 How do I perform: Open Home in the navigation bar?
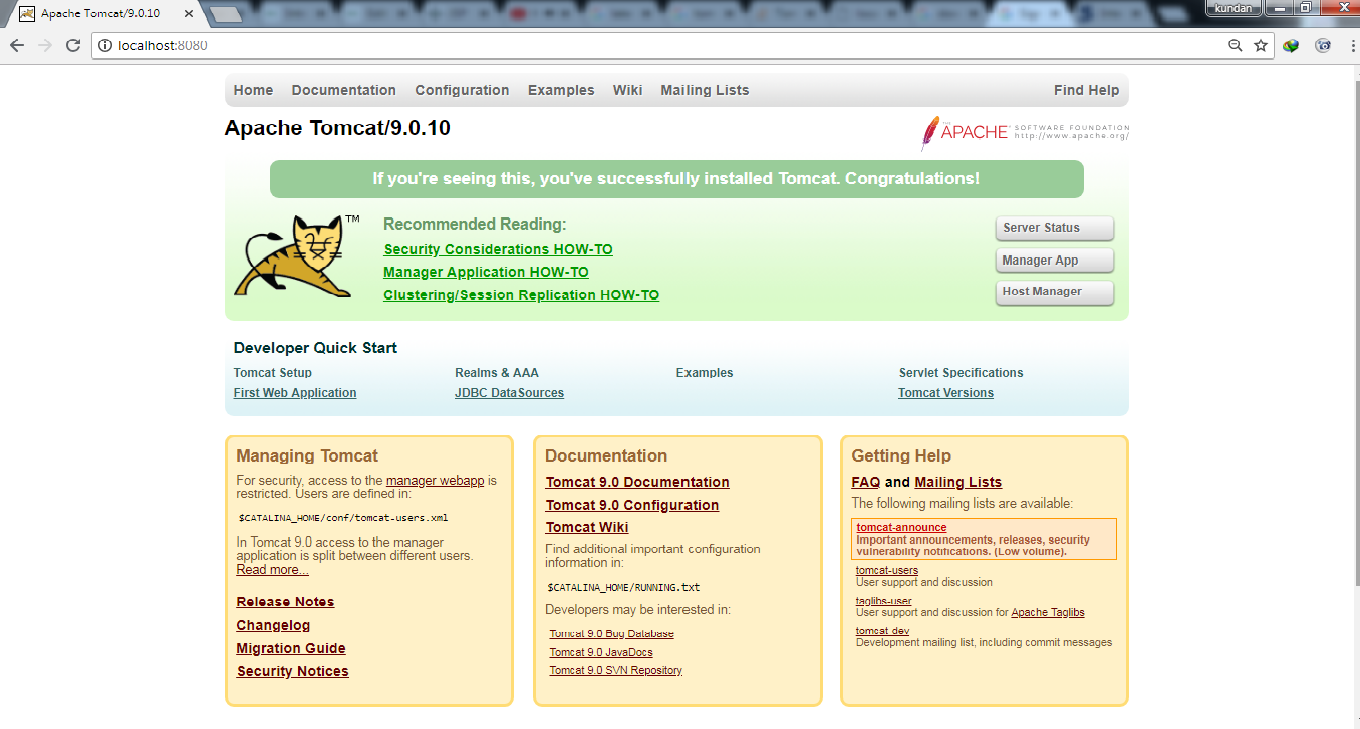click(x=253, y=90)
